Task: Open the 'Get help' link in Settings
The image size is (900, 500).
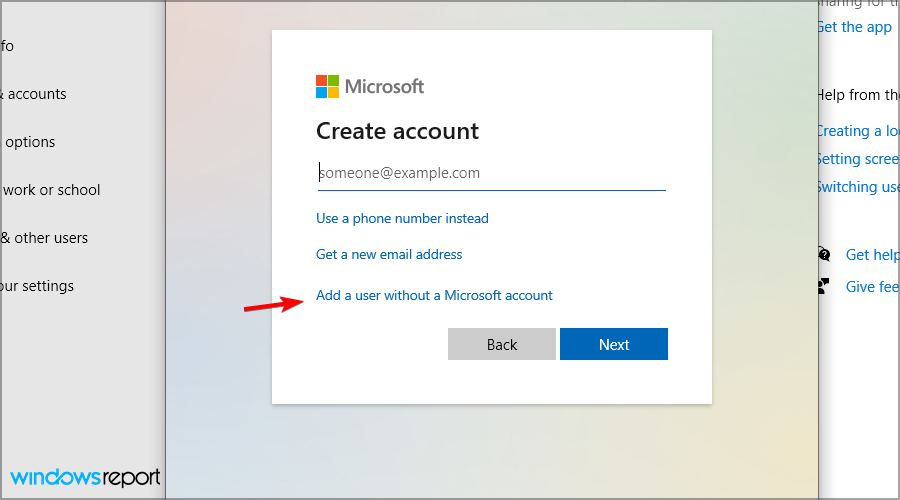Action: point(872,255)
